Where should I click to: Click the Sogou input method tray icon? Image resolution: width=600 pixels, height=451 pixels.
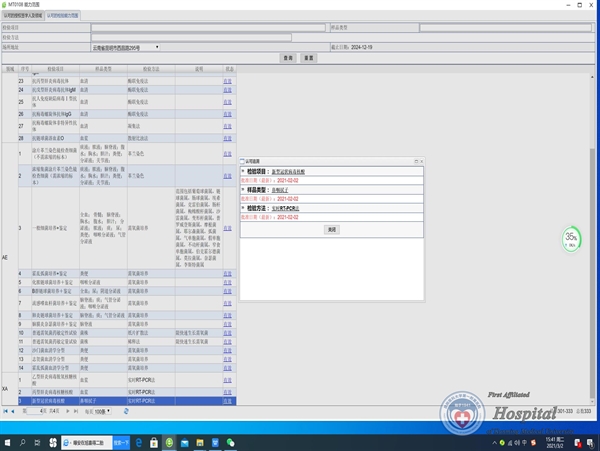pyautogui.click(x=533, y=443)
